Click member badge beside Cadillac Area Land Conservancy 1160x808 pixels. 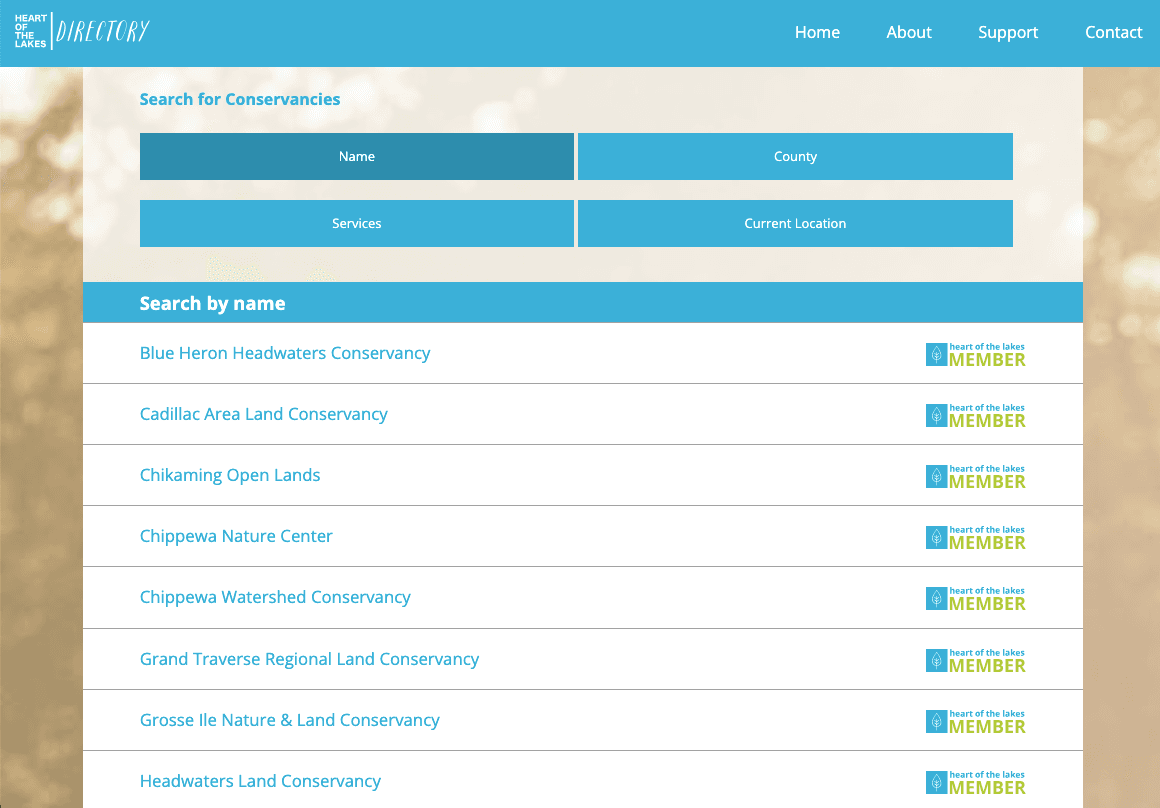coord(975,415)
